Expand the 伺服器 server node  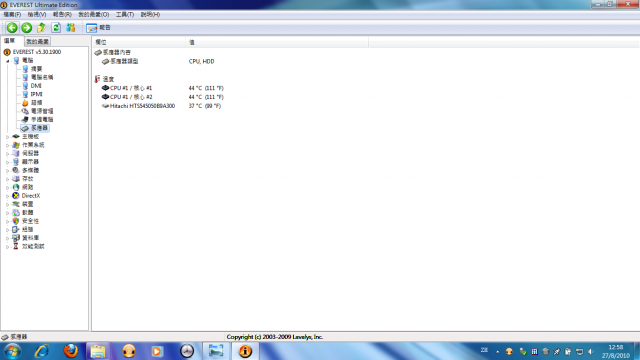pos(7,154)
